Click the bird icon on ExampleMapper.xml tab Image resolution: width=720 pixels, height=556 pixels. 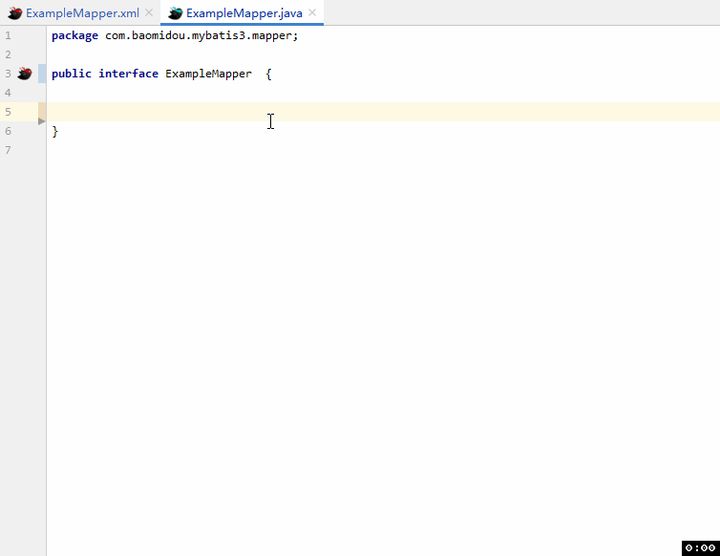point(15,13)
